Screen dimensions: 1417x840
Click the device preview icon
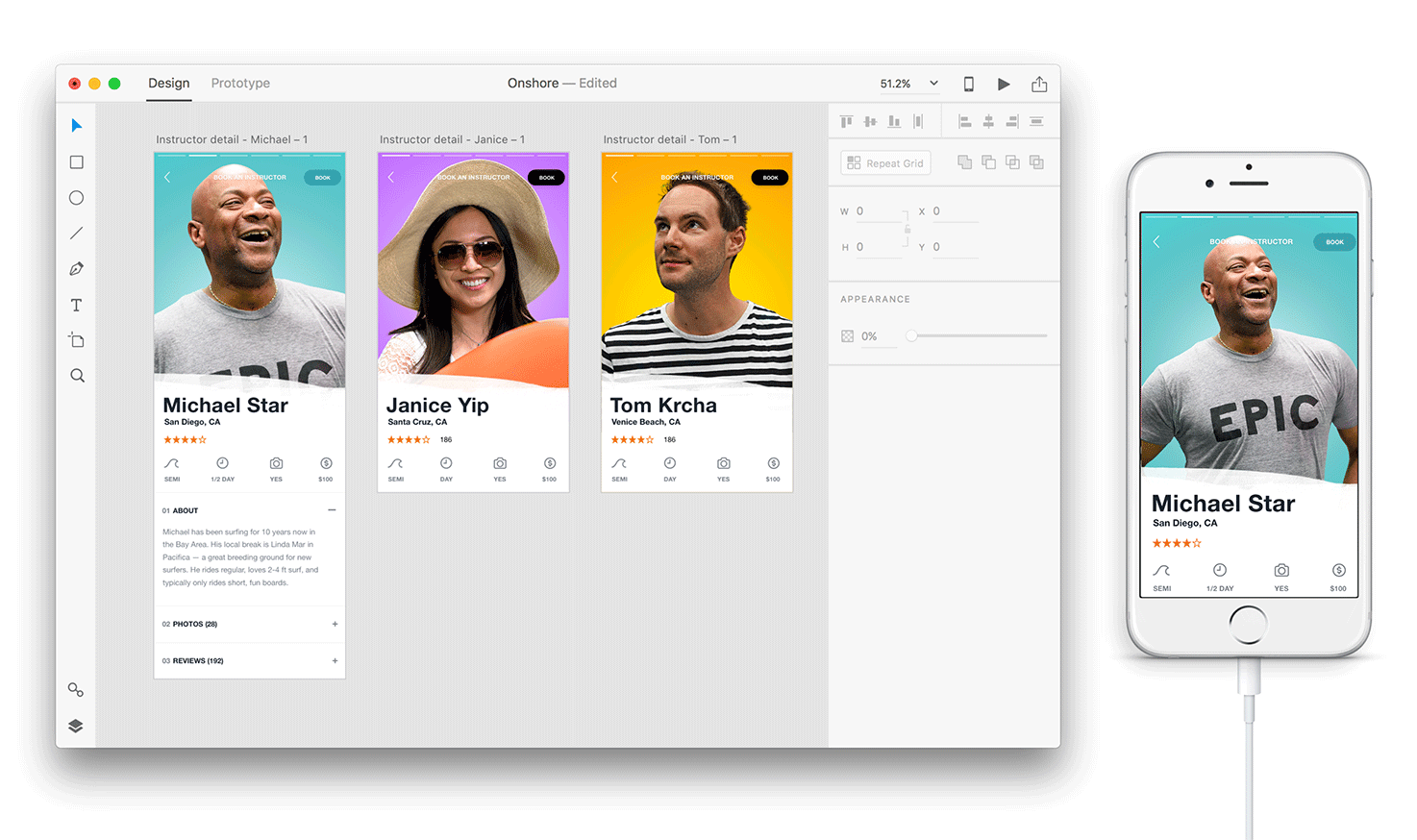coord(968,85)
